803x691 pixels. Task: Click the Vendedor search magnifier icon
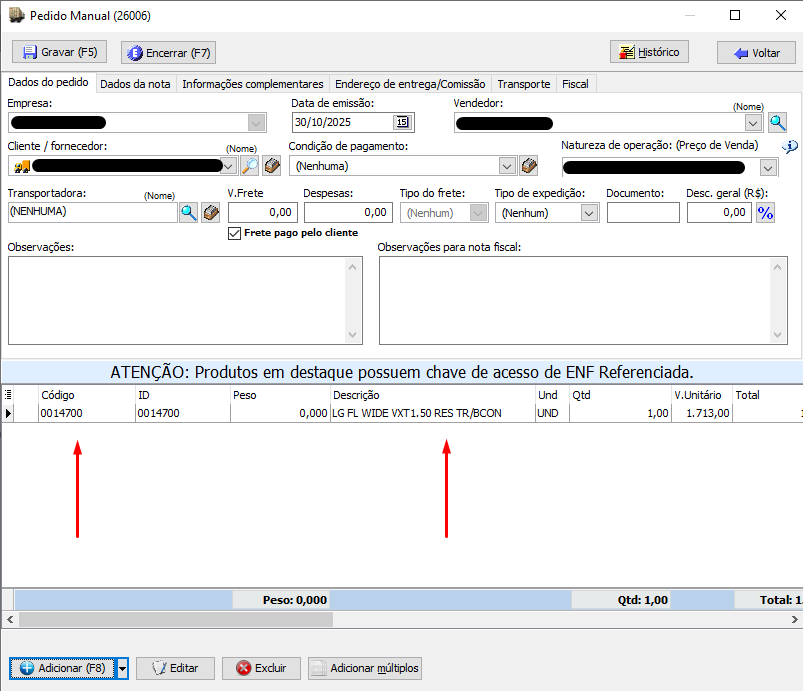point(777,123)
